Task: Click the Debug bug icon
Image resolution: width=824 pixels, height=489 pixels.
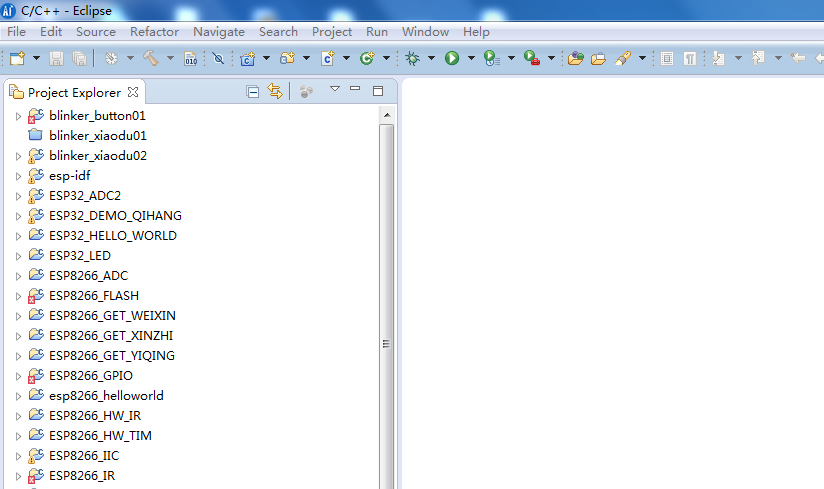Action: click(x=413, y=58)
